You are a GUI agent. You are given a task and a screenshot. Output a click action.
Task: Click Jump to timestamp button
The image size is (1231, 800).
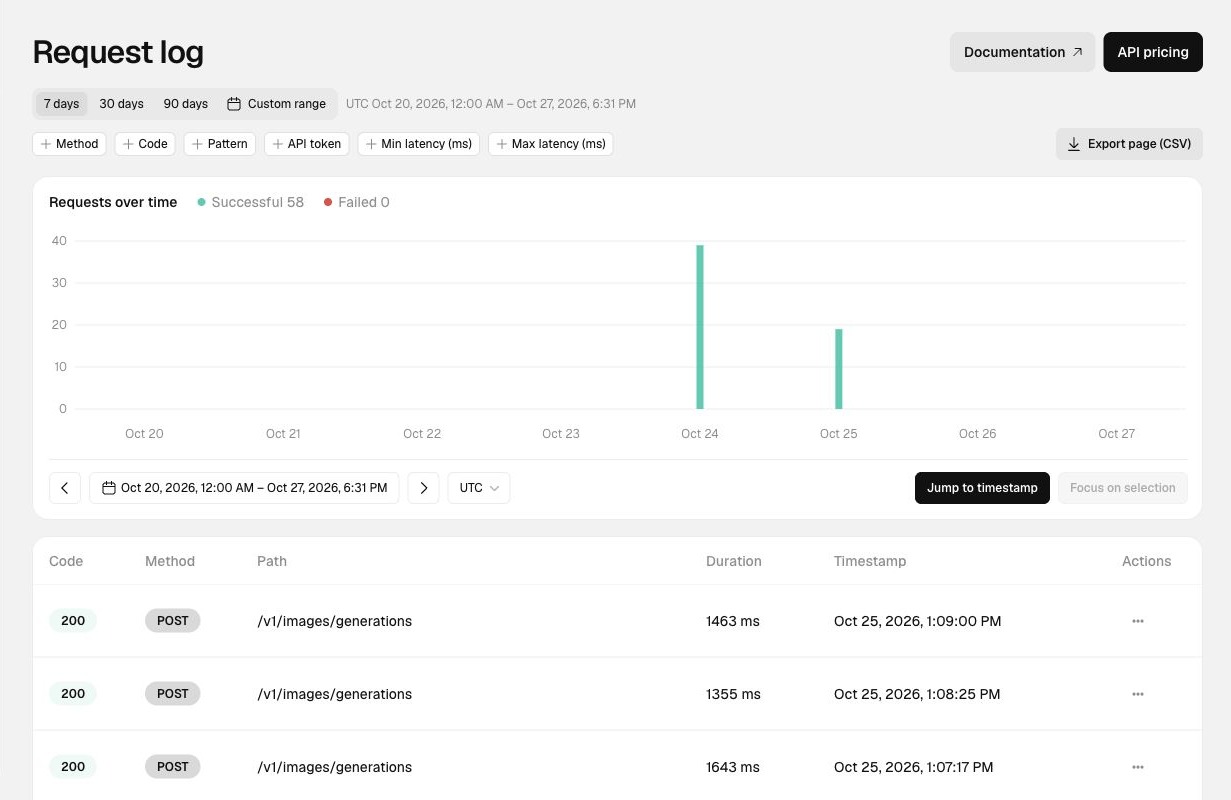pyautogui.click(x=982, y=488)
